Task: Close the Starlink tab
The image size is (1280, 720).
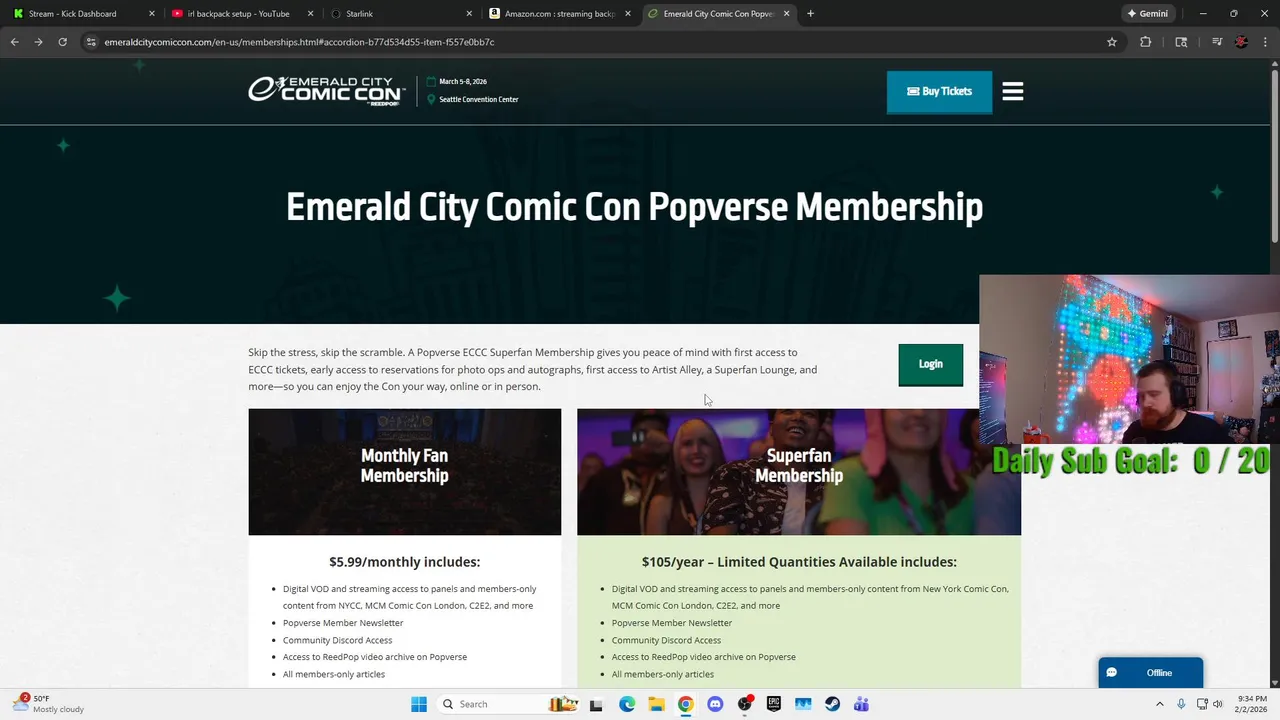Action: [x=469, y=14]
